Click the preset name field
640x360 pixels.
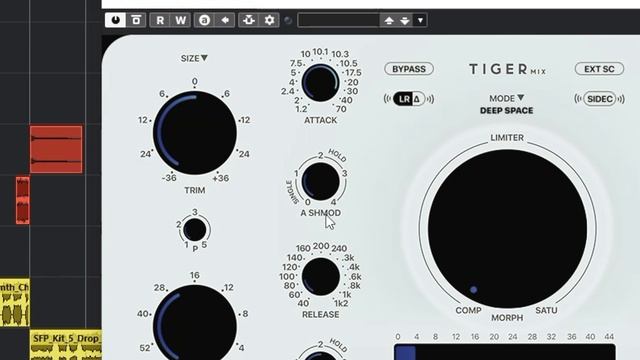[x=339, y=20]
